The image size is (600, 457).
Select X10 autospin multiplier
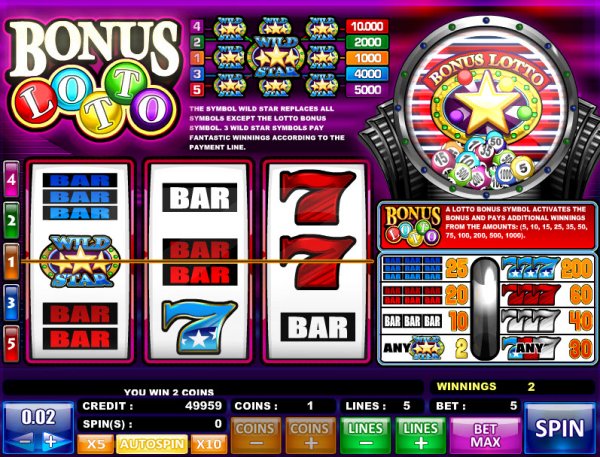(209, 444)
